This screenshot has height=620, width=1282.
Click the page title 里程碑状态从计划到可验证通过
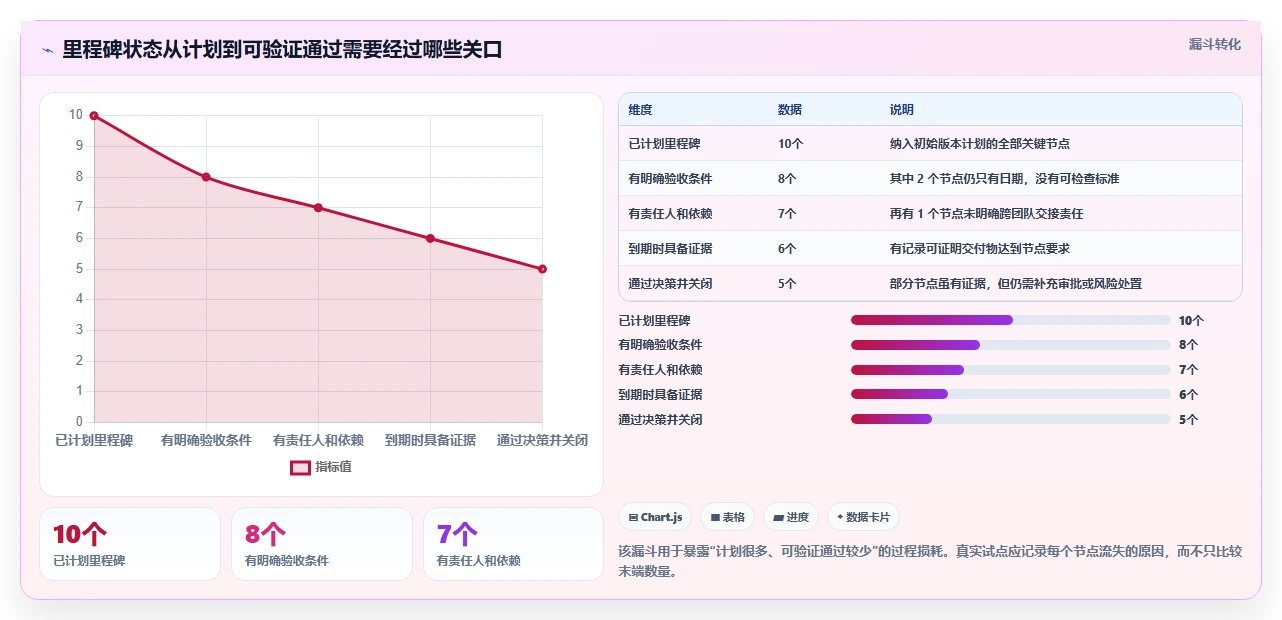(282, 50)
